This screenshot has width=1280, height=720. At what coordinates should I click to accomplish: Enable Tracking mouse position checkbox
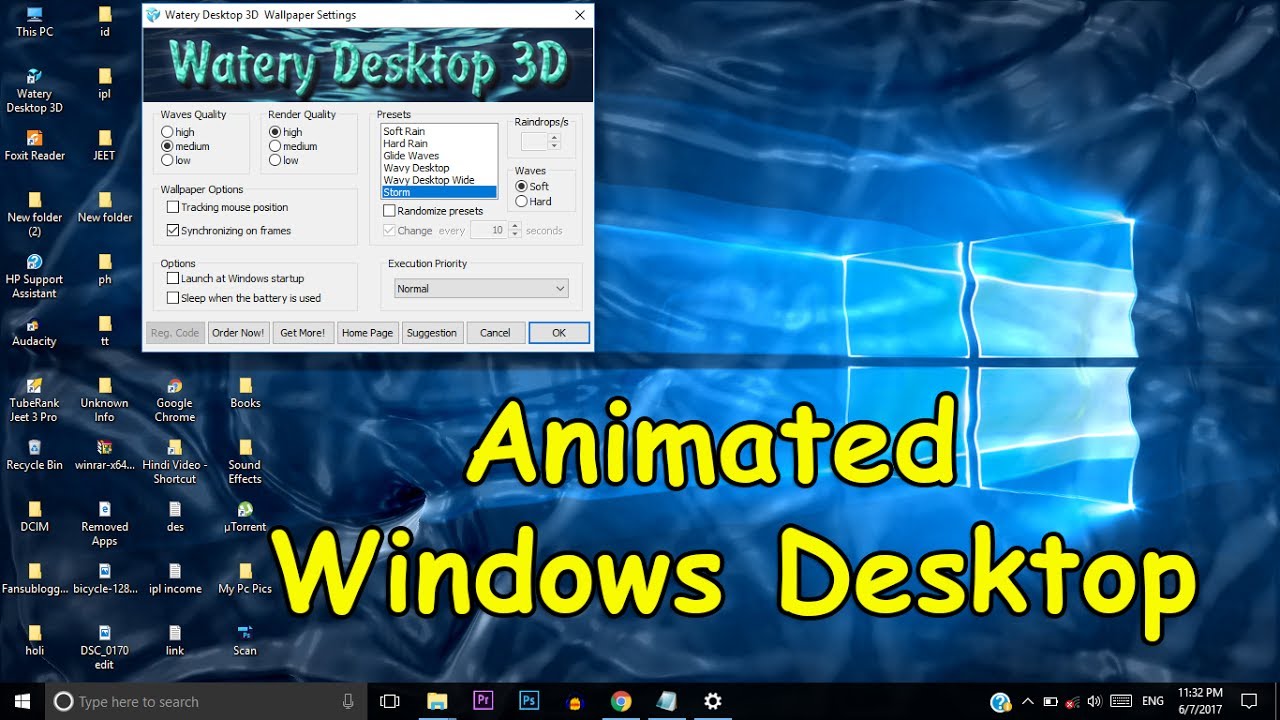pyautogui.click(x=173, y=207)
